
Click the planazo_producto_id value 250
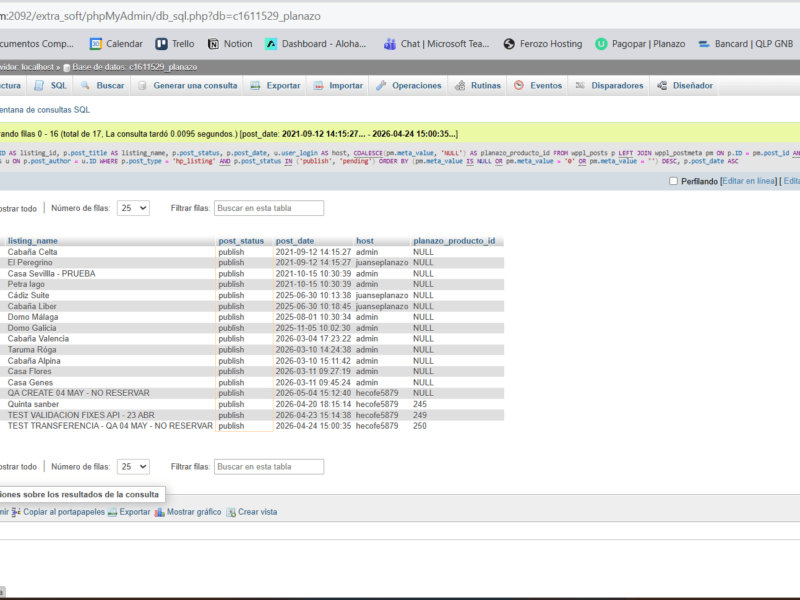point(420,426)
